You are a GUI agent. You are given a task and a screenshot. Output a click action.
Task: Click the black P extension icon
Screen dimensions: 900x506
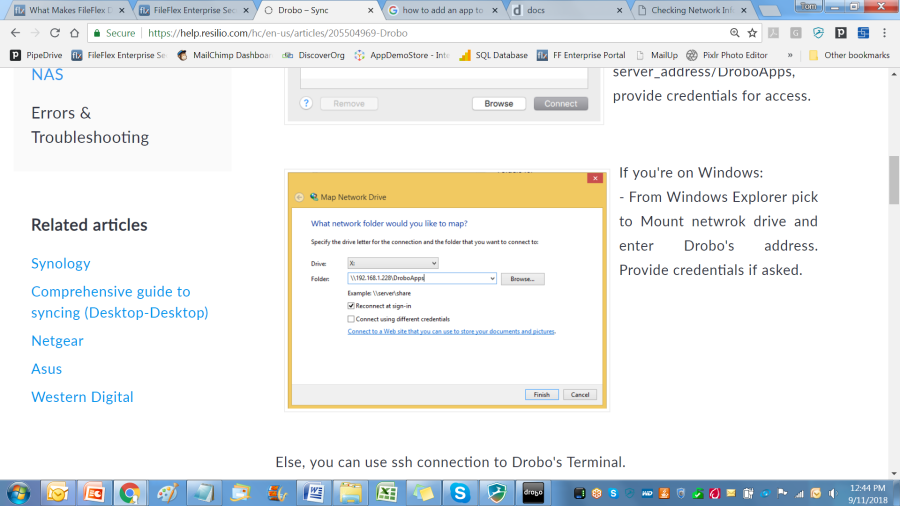tap(840, 33)
